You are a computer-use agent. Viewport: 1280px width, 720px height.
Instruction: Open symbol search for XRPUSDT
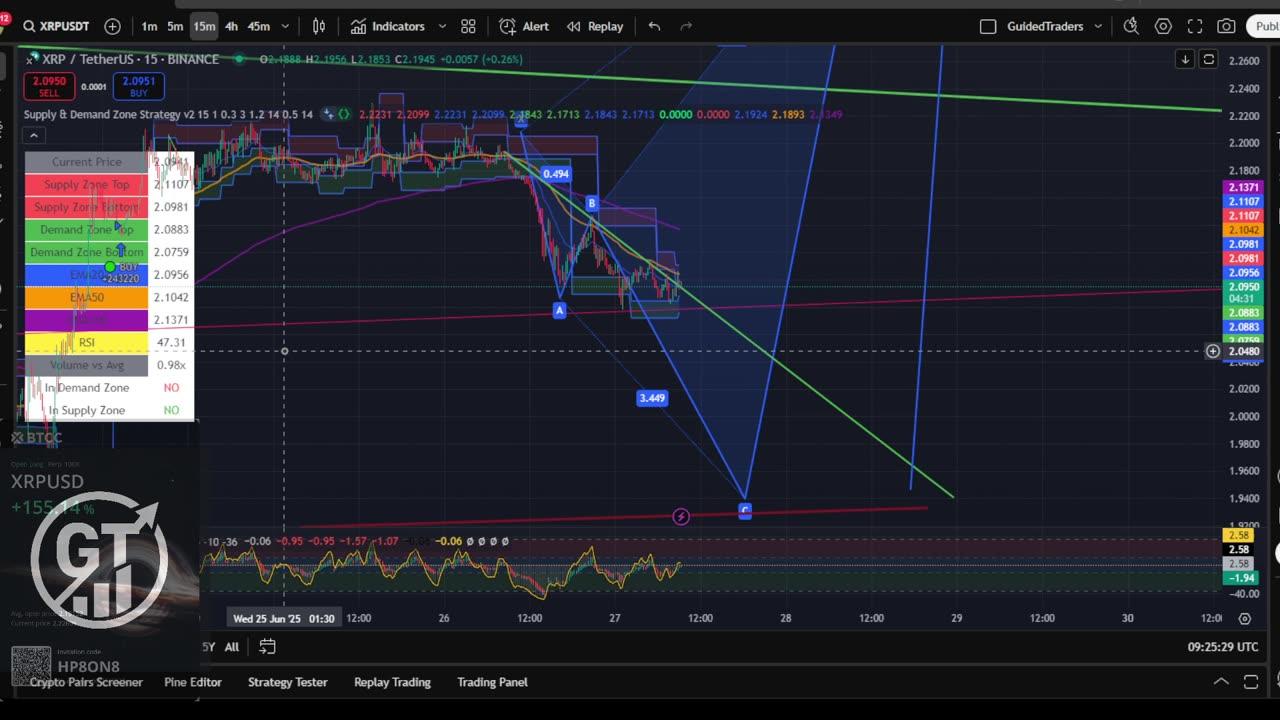pyautogui.click(x=56, y=26)
